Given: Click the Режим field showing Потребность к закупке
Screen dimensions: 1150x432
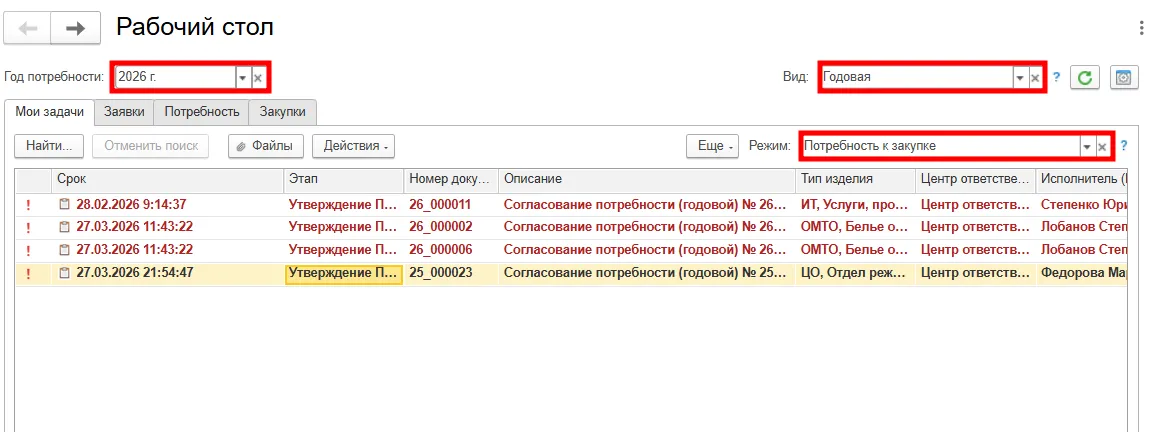Looking at the screenshot, I should coord(940,146).
